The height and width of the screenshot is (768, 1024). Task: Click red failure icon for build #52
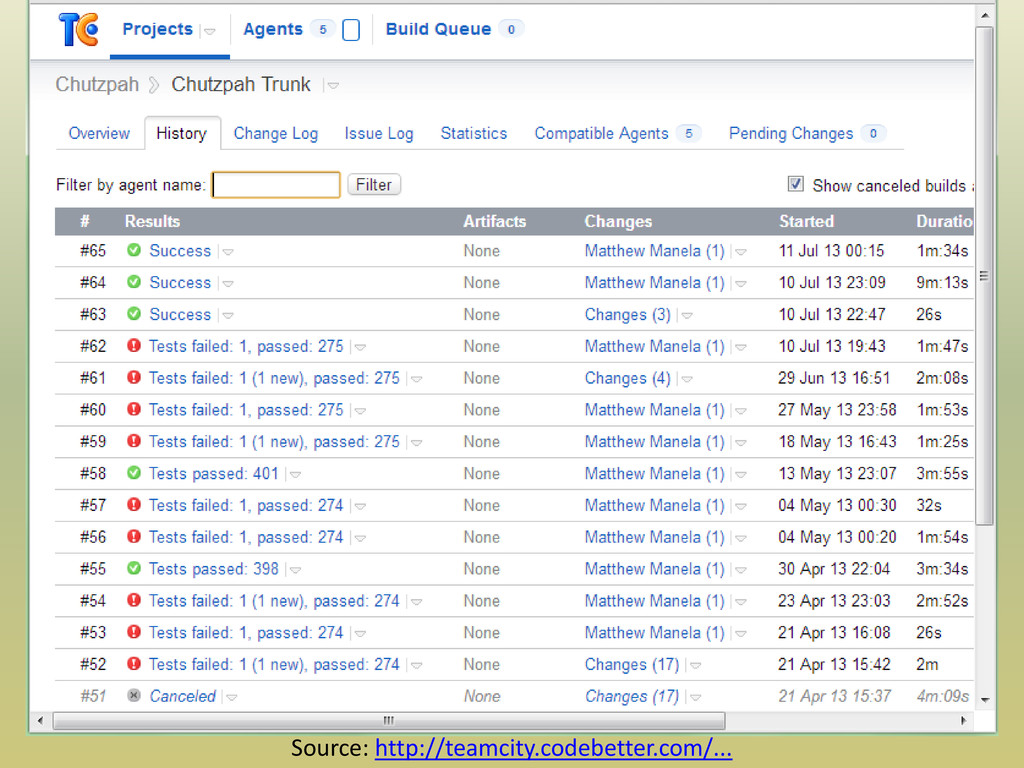(x=134, y=664)
